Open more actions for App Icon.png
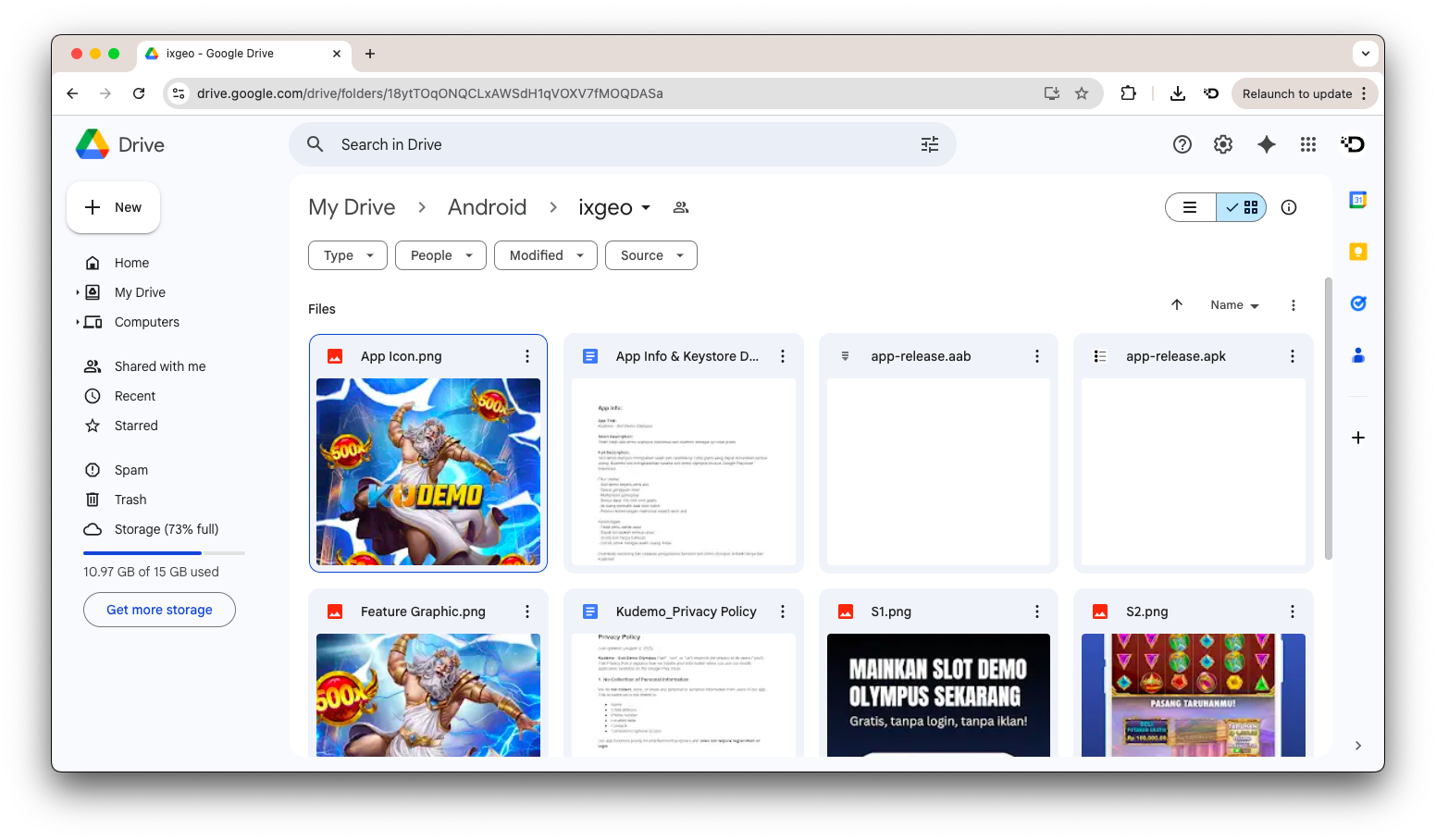 527,356
